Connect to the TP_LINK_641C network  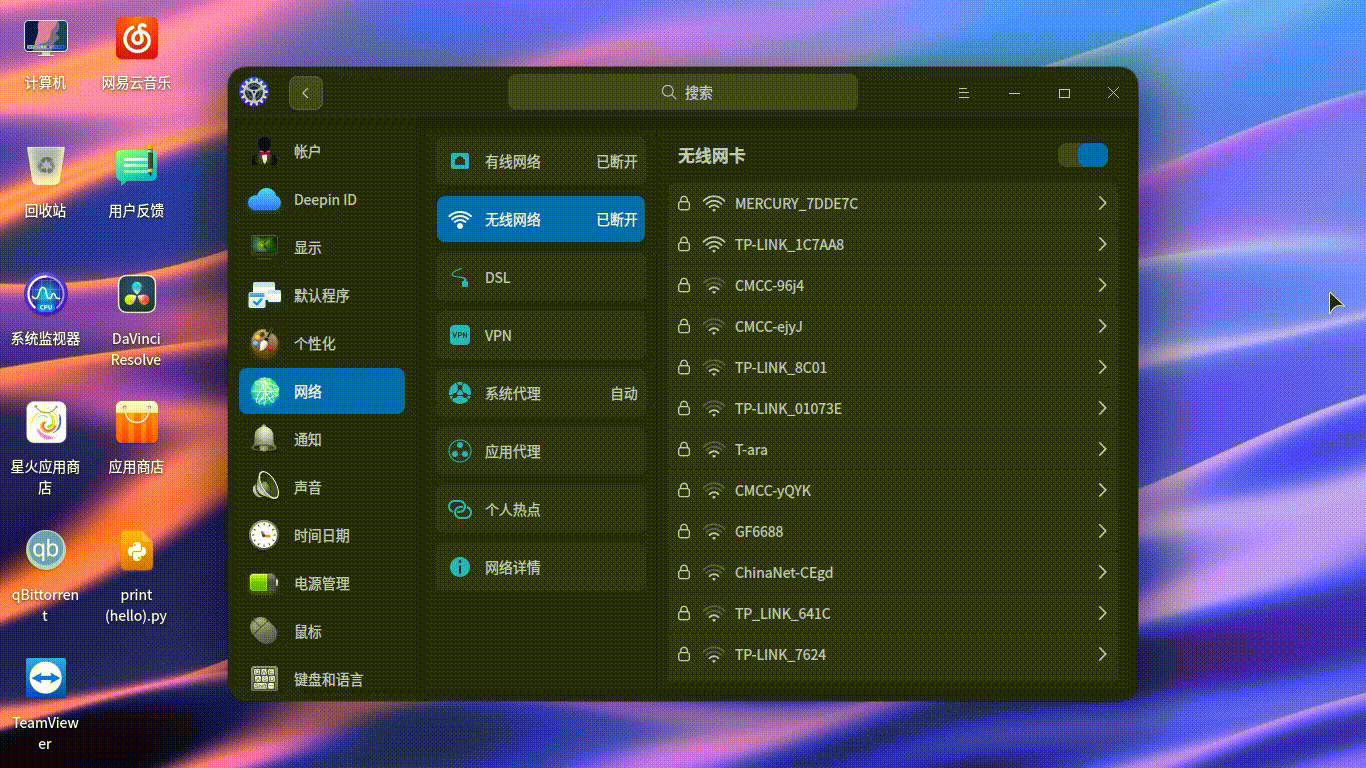[x=893, y=614]
